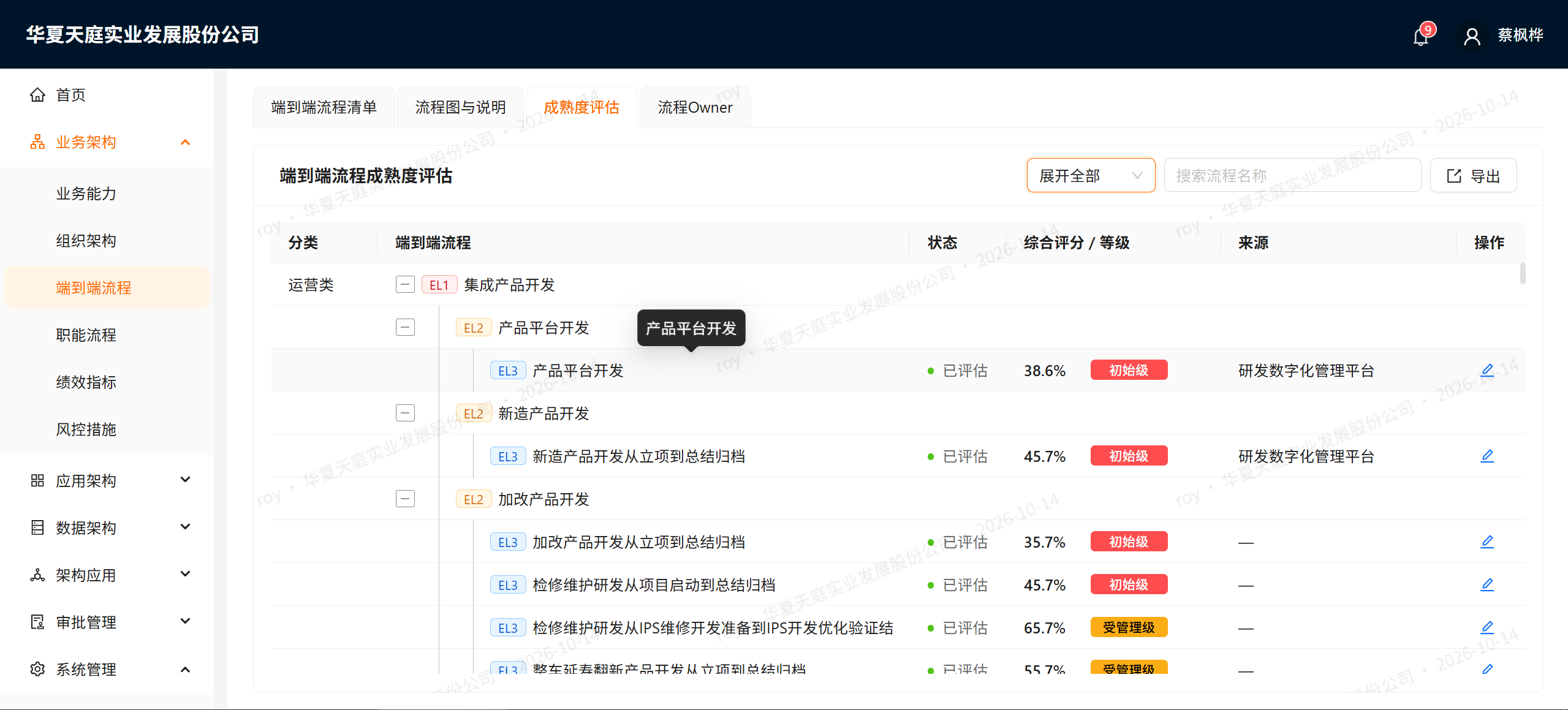1568x710 pixels.
Task: Expand the 数据架构 menu chevron
Action: pos(186,527)
